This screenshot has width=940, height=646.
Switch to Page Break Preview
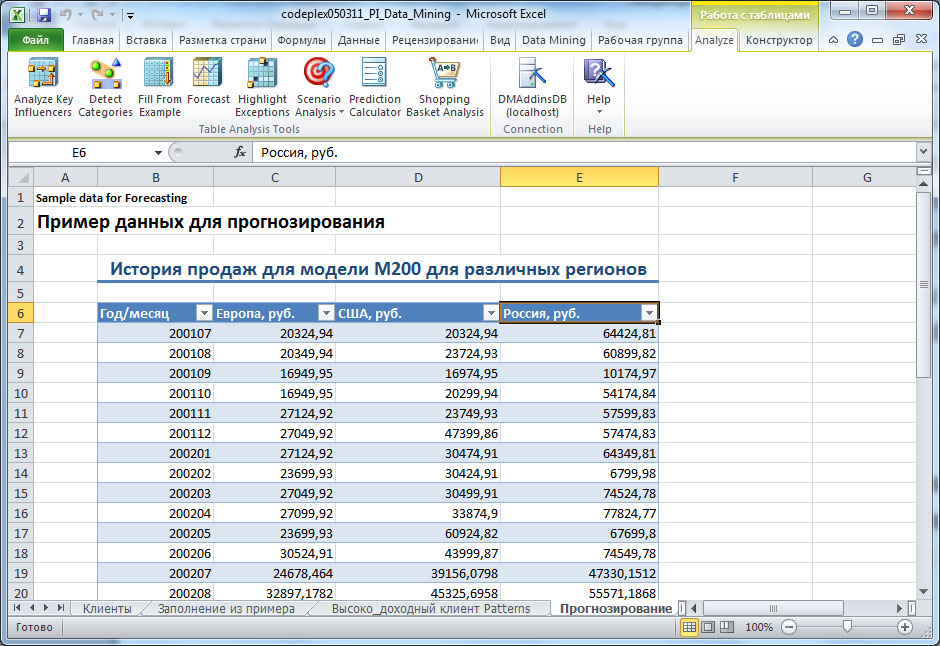727,627
